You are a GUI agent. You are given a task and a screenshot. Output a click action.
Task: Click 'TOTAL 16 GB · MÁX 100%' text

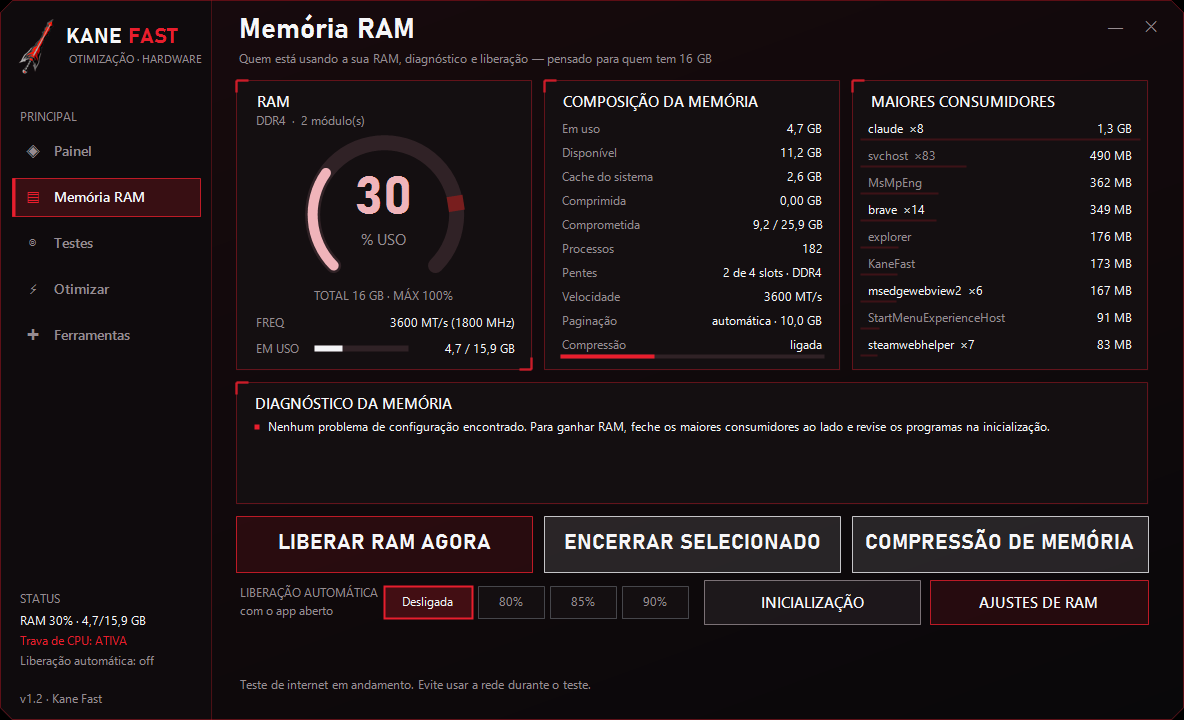tap(384, 296)
